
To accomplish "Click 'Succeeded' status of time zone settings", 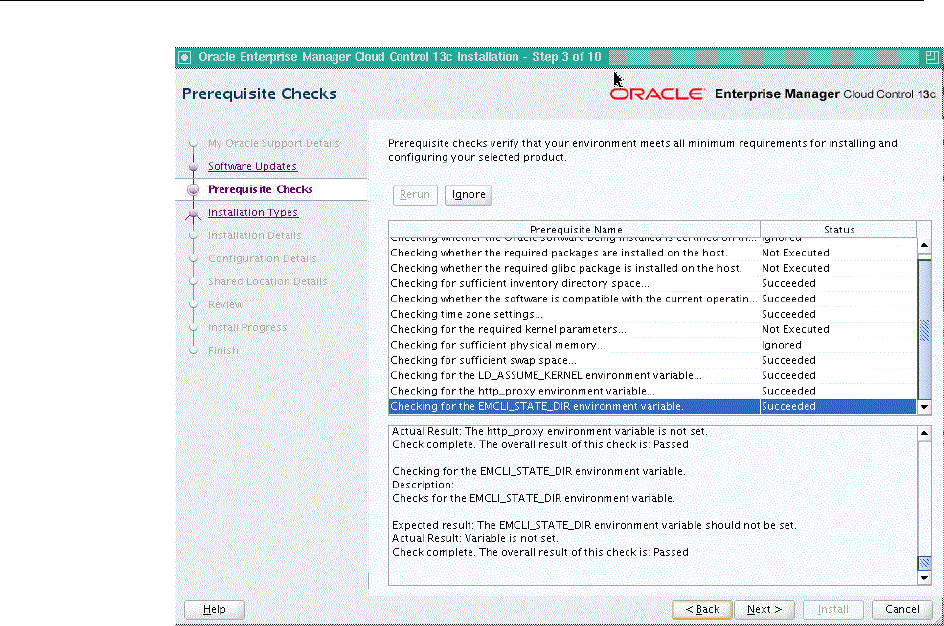I will tap(789, 314).
